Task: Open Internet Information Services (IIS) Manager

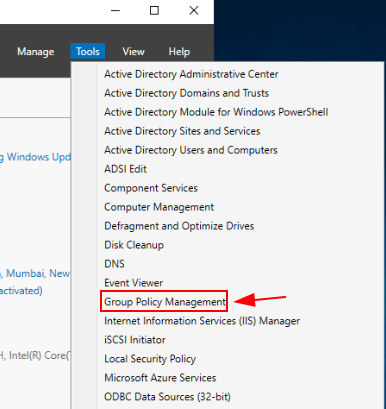Action: [x=202, y=321]
